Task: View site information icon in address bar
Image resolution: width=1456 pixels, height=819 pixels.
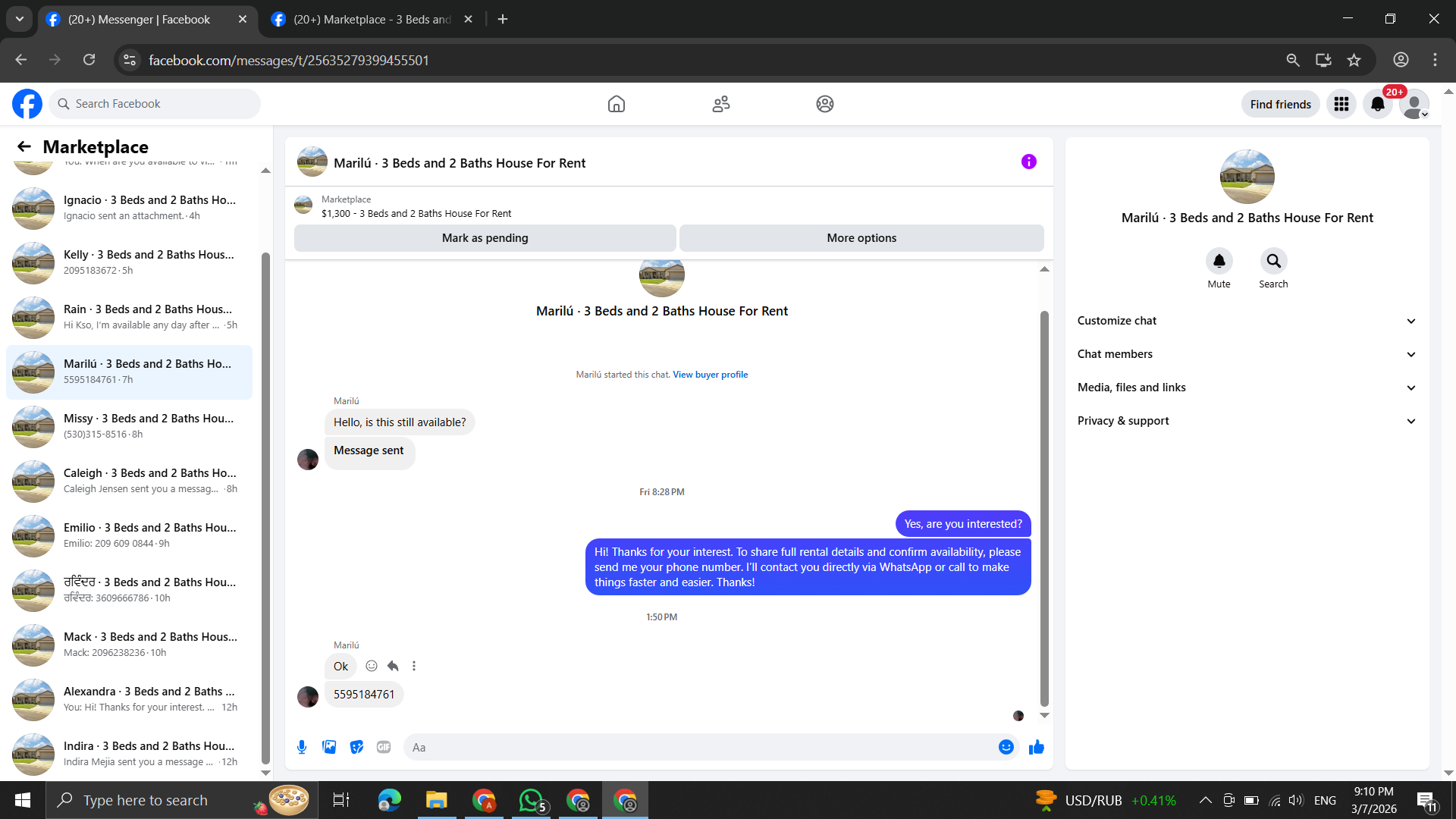Action: tap(130, 60)
